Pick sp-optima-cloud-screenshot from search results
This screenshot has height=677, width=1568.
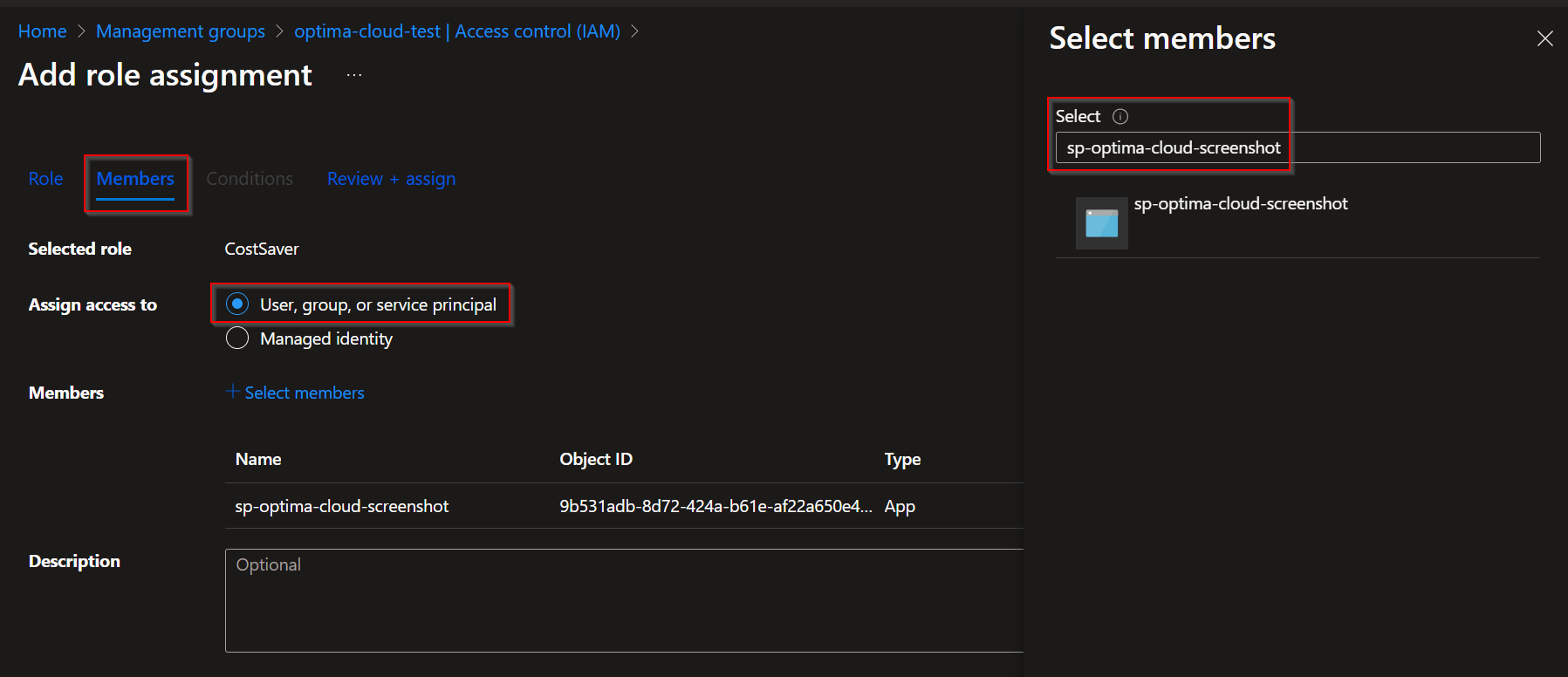point(1298,222)
